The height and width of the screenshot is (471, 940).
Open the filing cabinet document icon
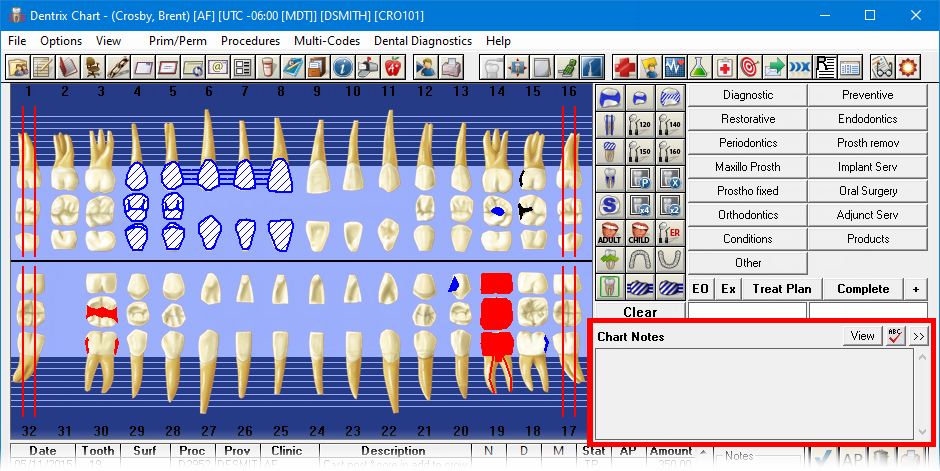pyautogui.click(x=318, y=67)
